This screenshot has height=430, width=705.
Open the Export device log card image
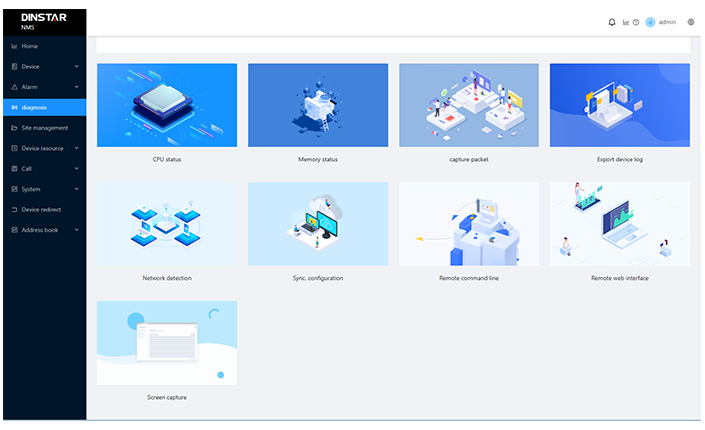point(620,105)
